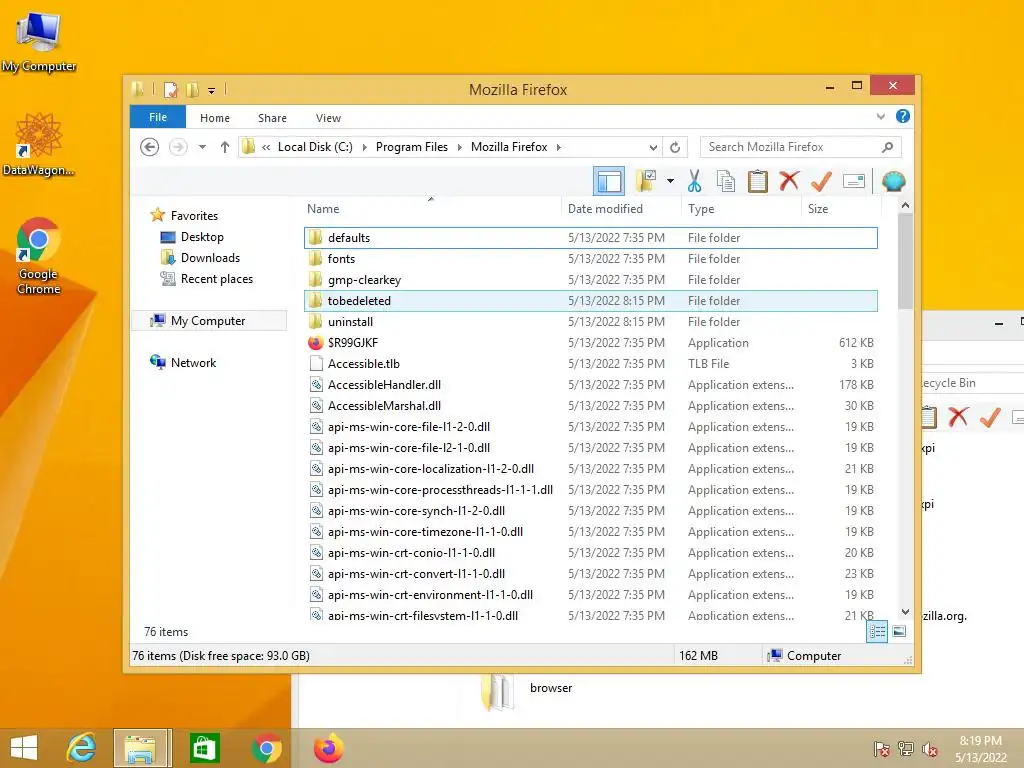Go up one folder level
The height and width of the screenshot is (768, 1024).
(225, 147)
